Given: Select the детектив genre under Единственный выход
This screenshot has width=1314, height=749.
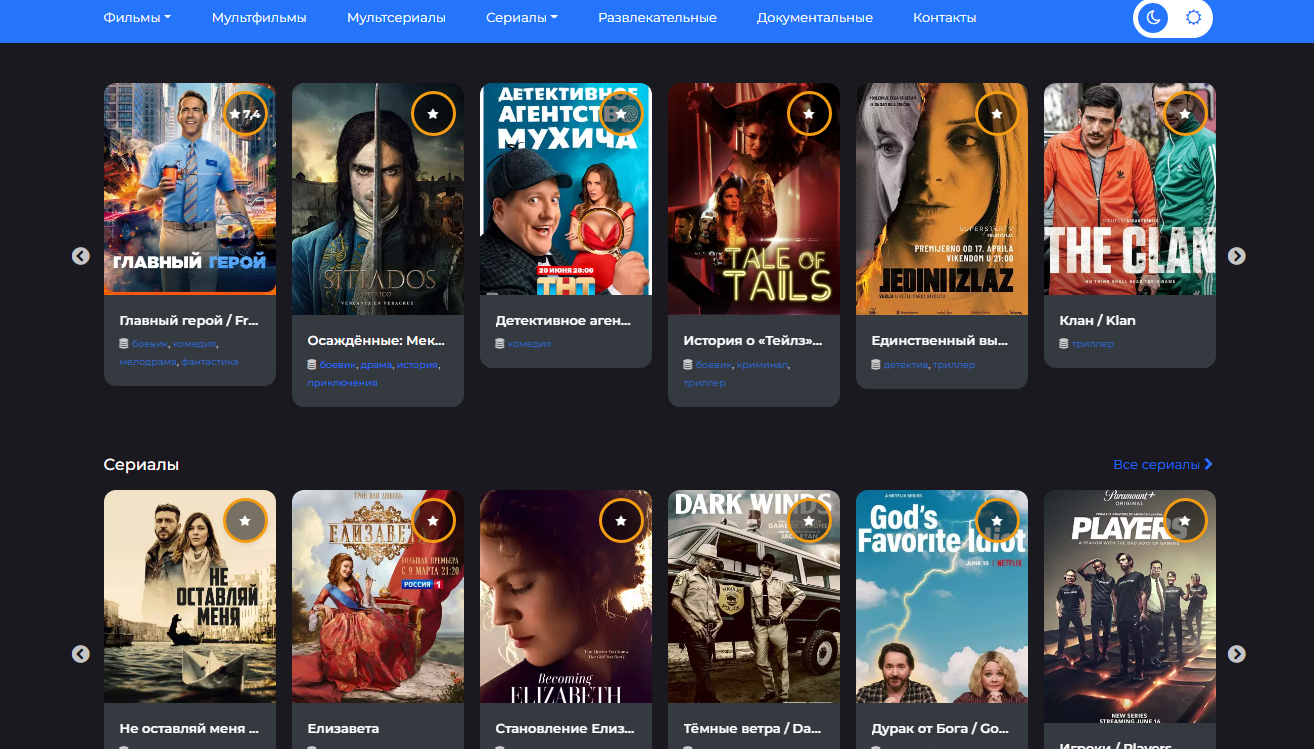Looking at the screenshot, I should click(906, 364).
